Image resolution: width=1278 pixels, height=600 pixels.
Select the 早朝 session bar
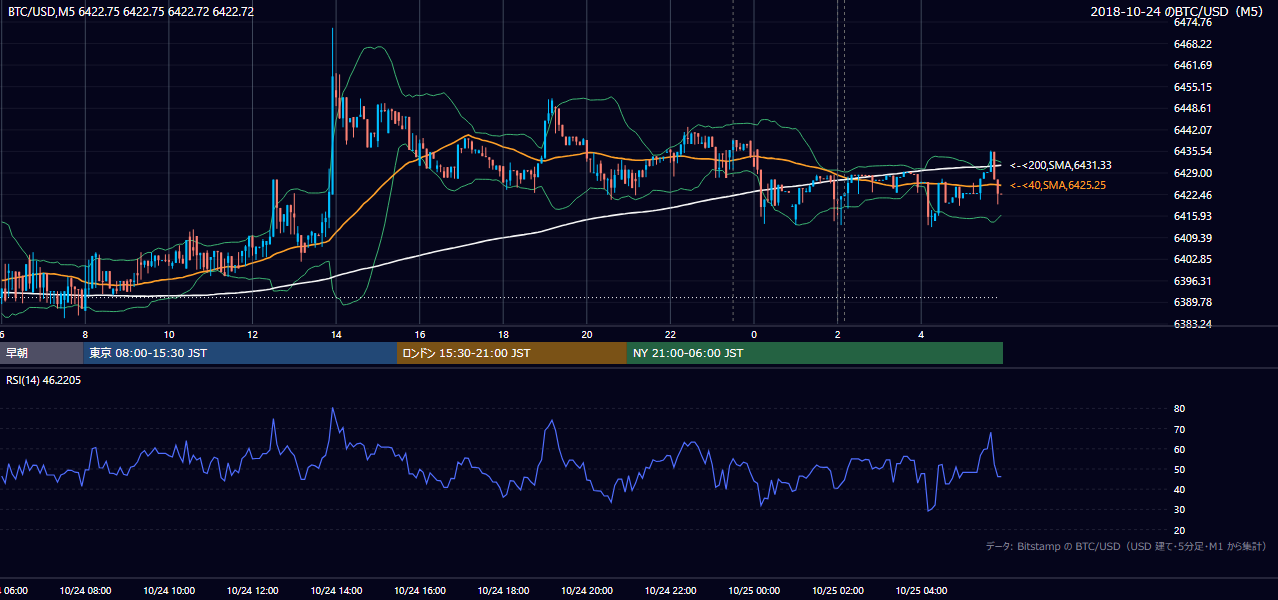pos(41,353)
